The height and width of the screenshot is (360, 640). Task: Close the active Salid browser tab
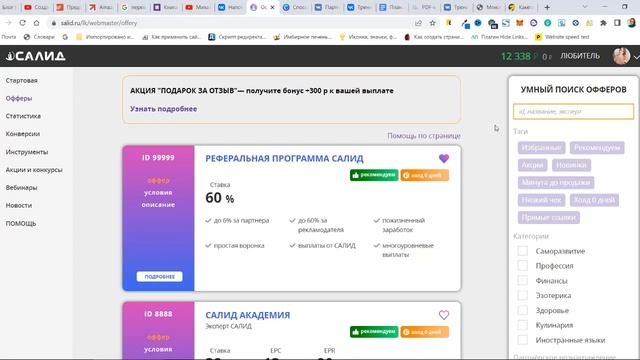pyautogui.click(x=272, y=7)
